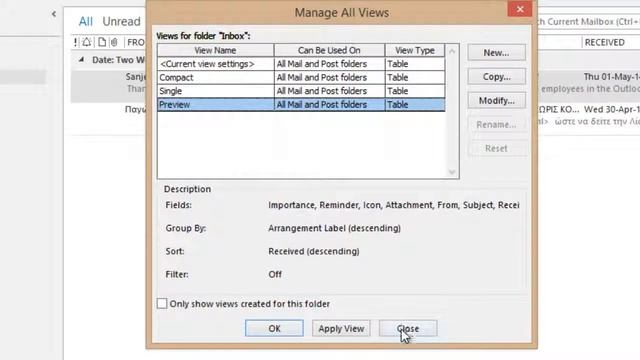Click the Close button at dialog bottom
Viewport: 640px width, 360px height.
click(408, 328)
